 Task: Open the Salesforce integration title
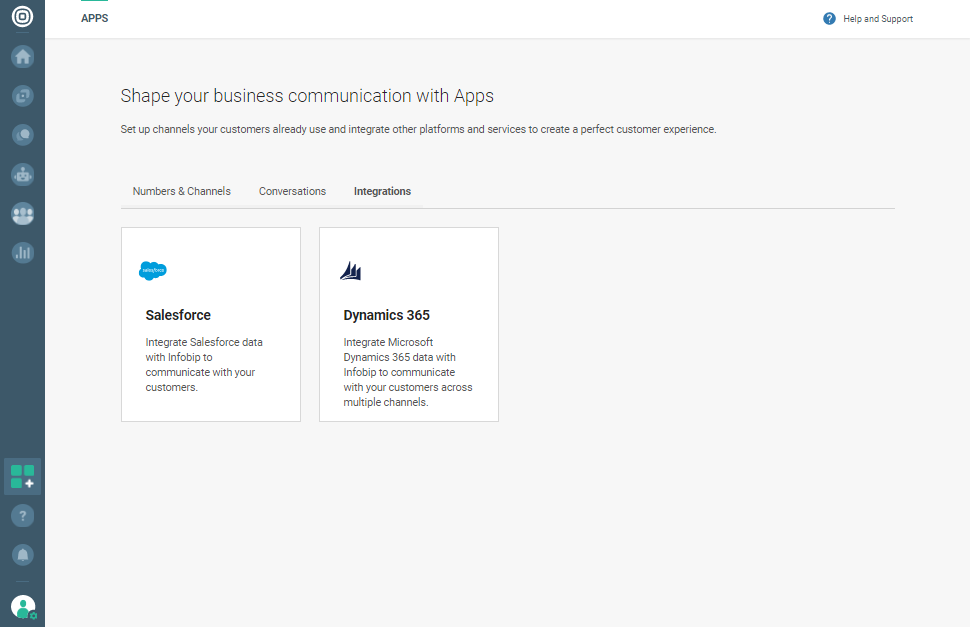tap(178, 315)
